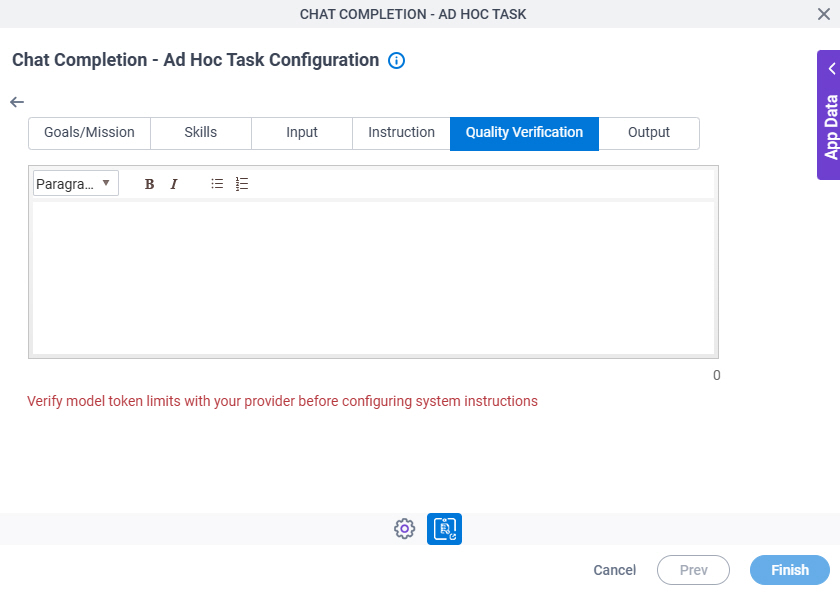Image resolution: width=840 pixels, height=592 pixels.
Task: Click inside the quality verification text area
Action: point(373,278)
